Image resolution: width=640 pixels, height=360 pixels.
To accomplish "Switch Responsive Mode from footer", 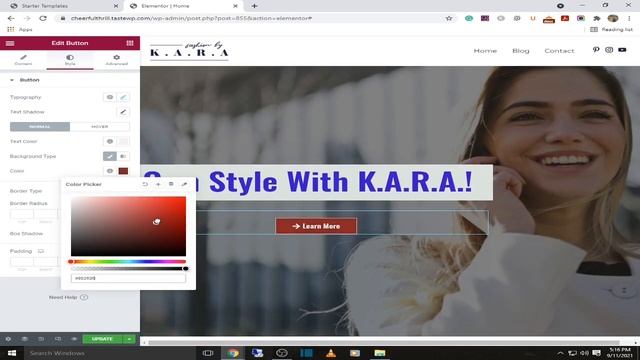I will [x=58, y=339].
